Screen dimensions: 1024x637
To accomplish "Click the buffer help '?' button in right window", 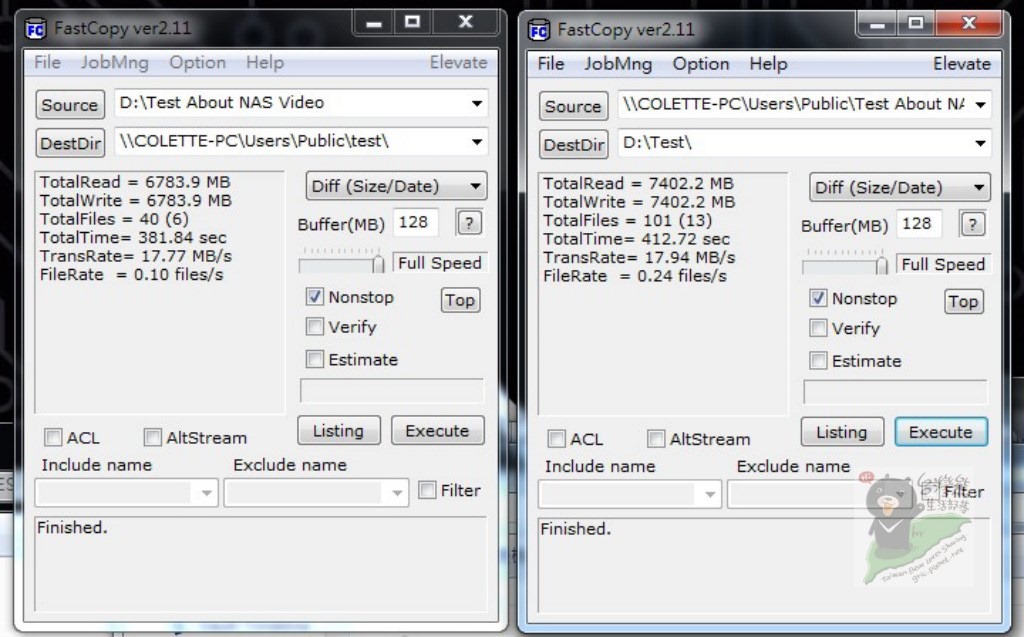I will tap(972, 224).
